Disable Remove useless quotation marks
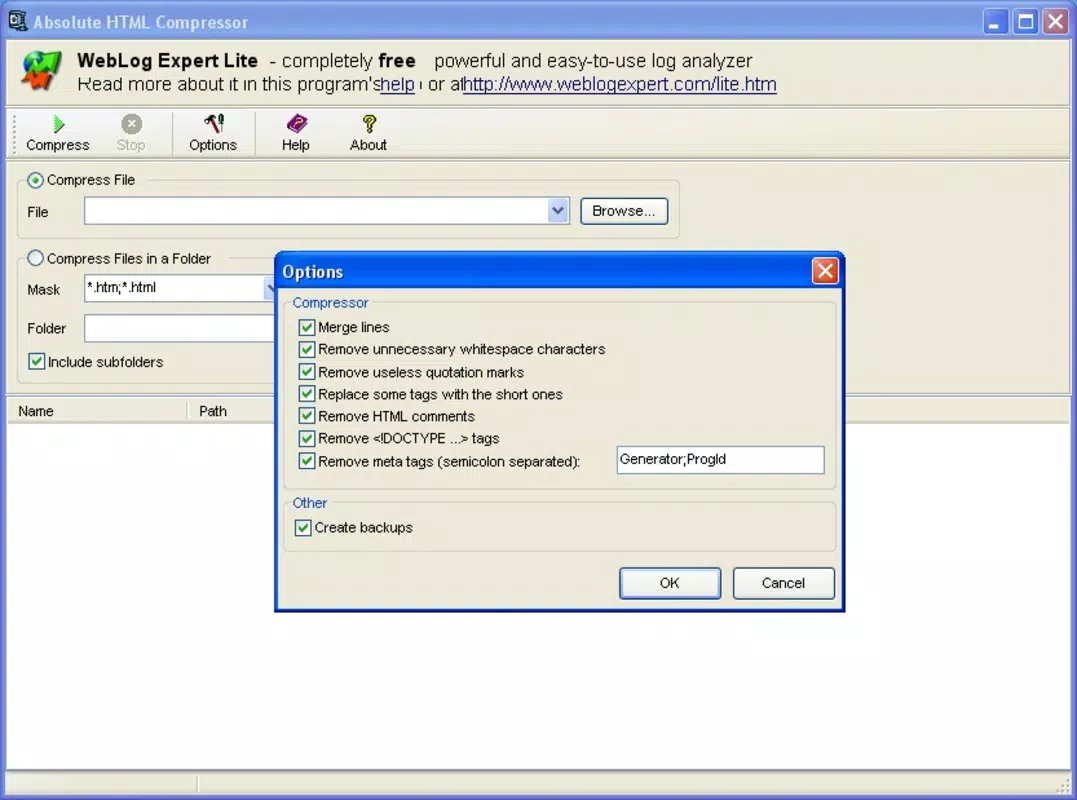The image size is (1077, 800). tap(306, 372)
